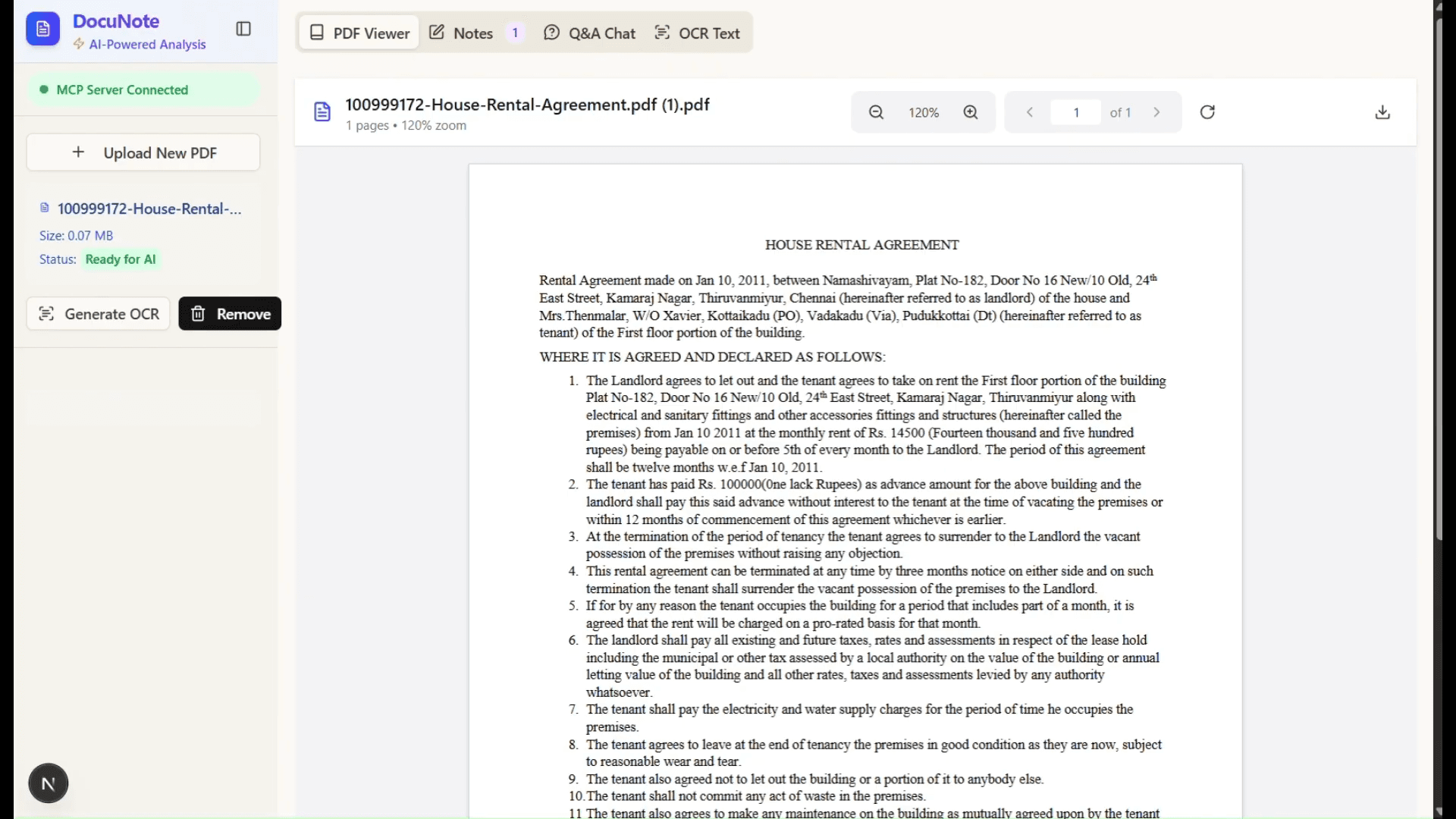Click the PDF file icon beside the filename
Viewport: 1456px width, 819px height.
tap(322, 111)
